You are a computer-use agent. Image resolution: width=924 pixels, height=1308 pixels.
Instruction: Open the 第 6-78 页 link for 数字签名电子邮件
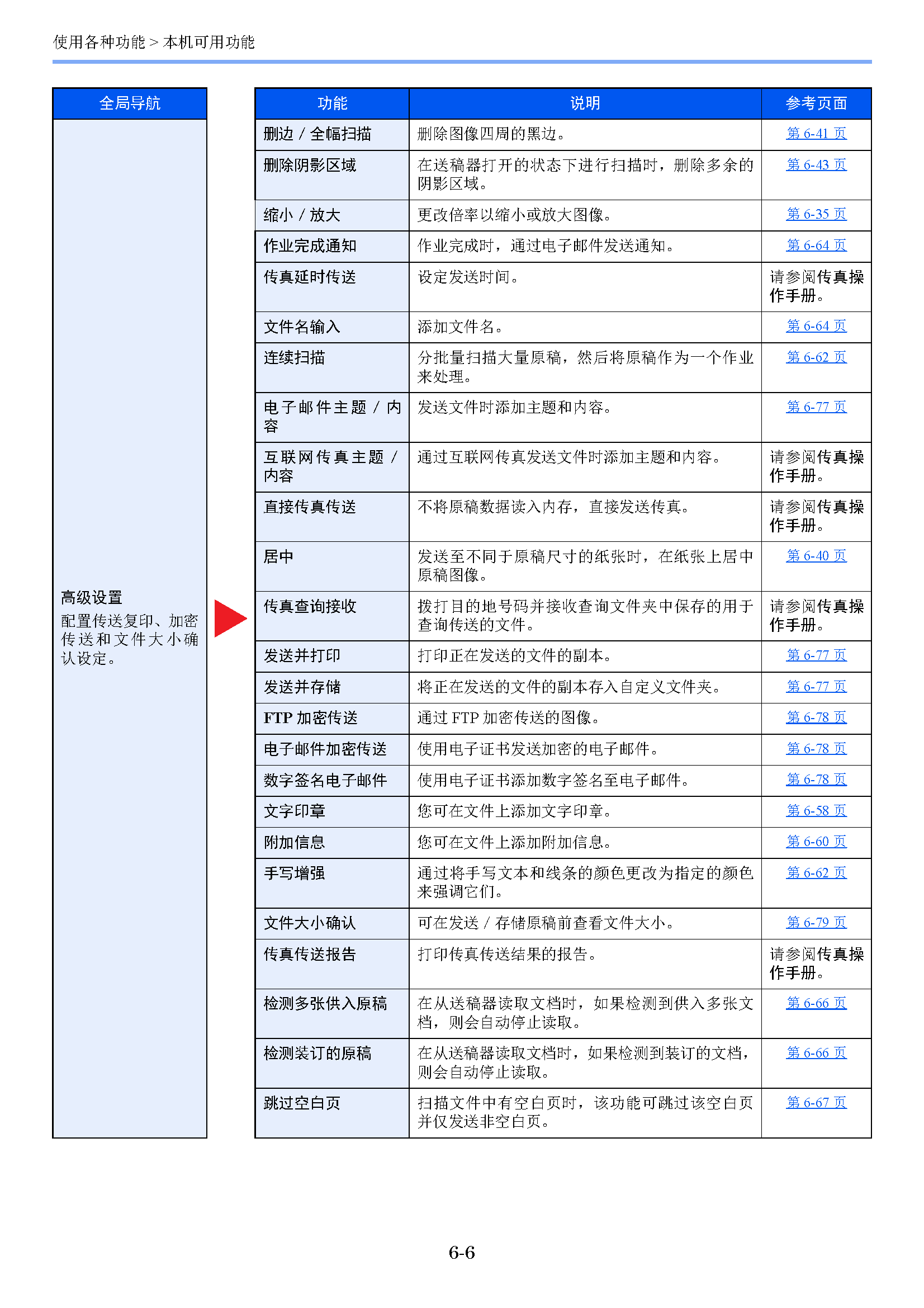(x=816, y=780)
